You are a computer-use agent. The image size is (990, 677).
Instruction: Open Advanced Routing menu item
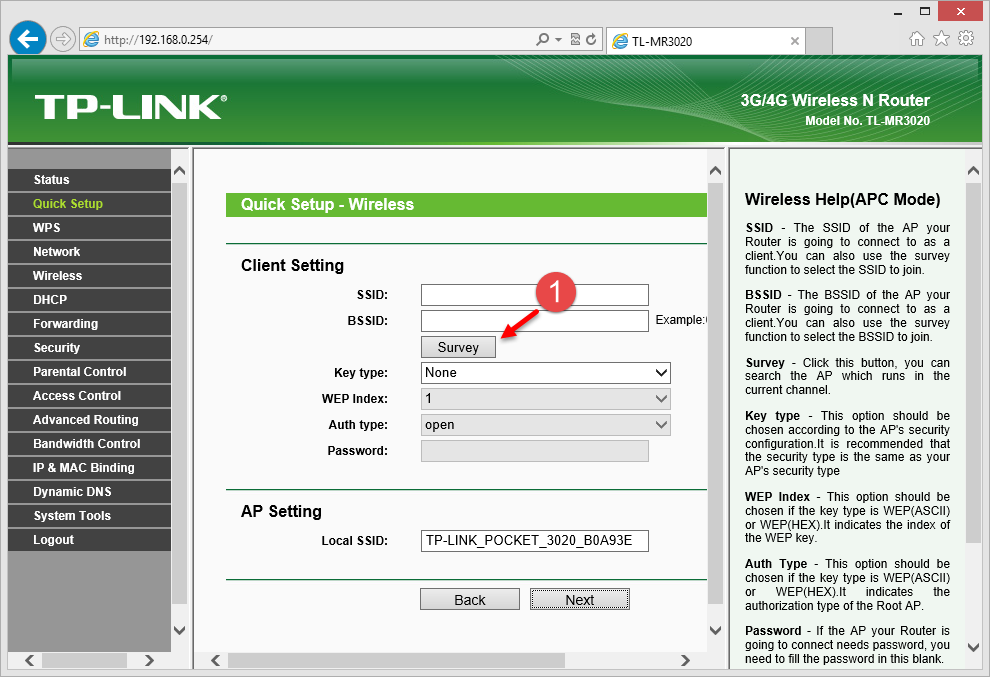[89, 419]
